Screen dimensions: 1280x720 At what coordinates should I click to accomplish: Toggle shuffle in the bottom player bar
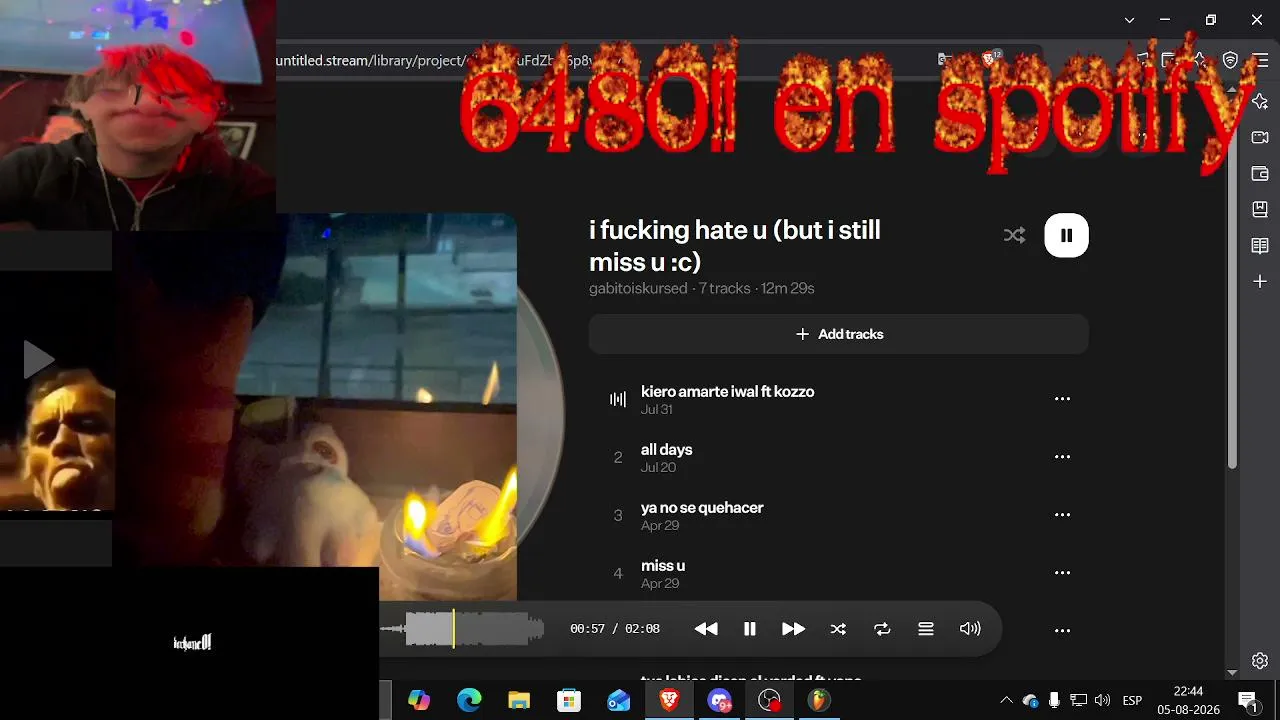pyautogui.click(x=838, y=629)
